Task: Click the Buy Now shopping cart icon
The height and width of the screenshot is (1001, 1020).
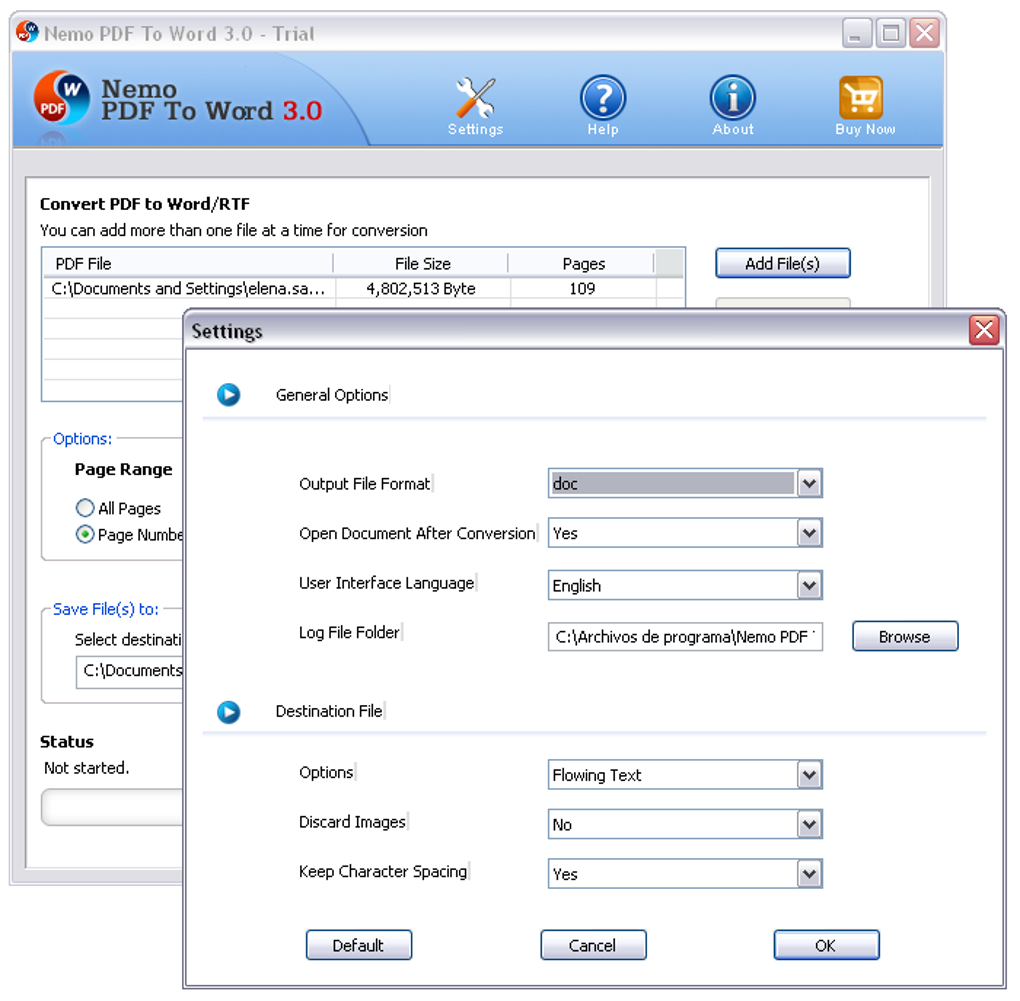Action: [861, 98]
